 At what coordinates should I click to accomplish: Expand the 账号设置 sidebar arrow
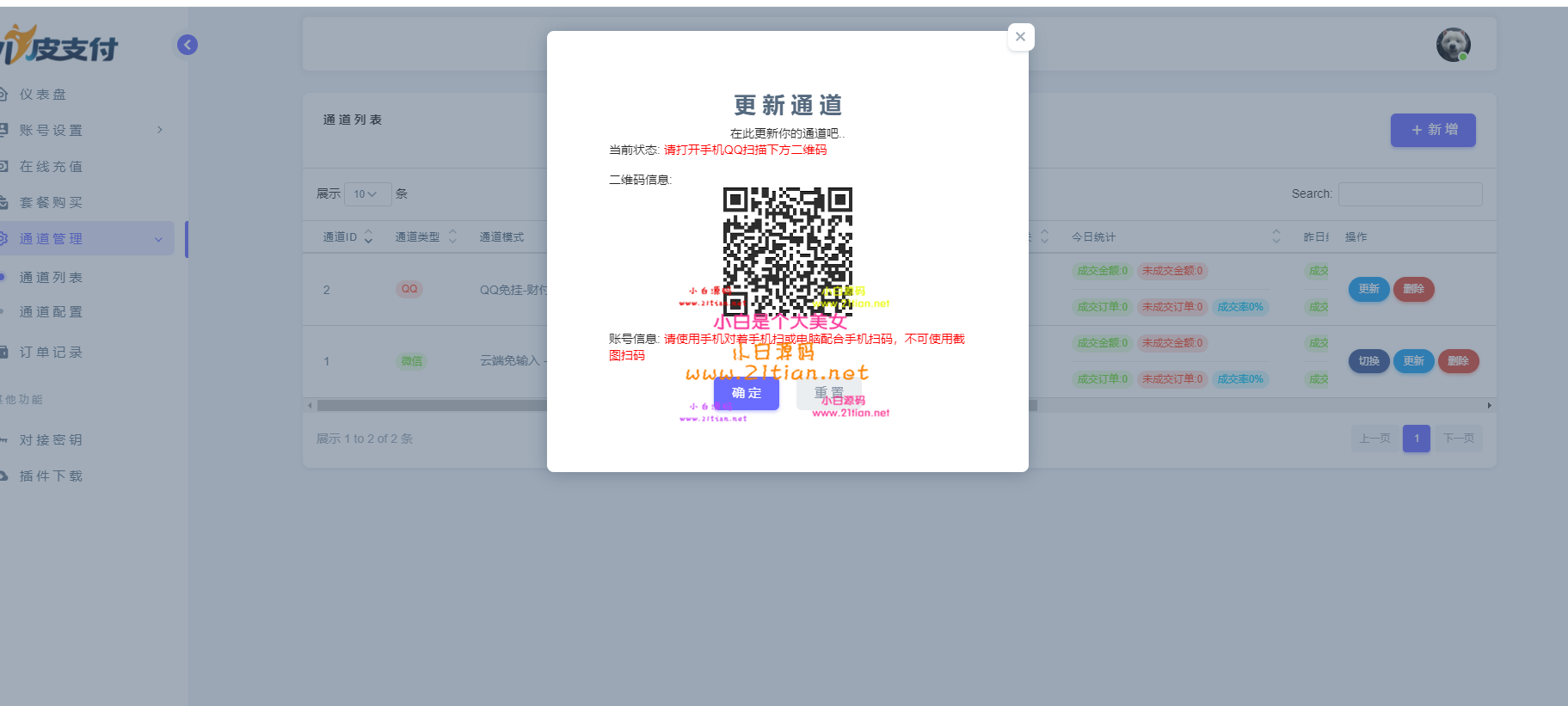(x=159, y=130)
